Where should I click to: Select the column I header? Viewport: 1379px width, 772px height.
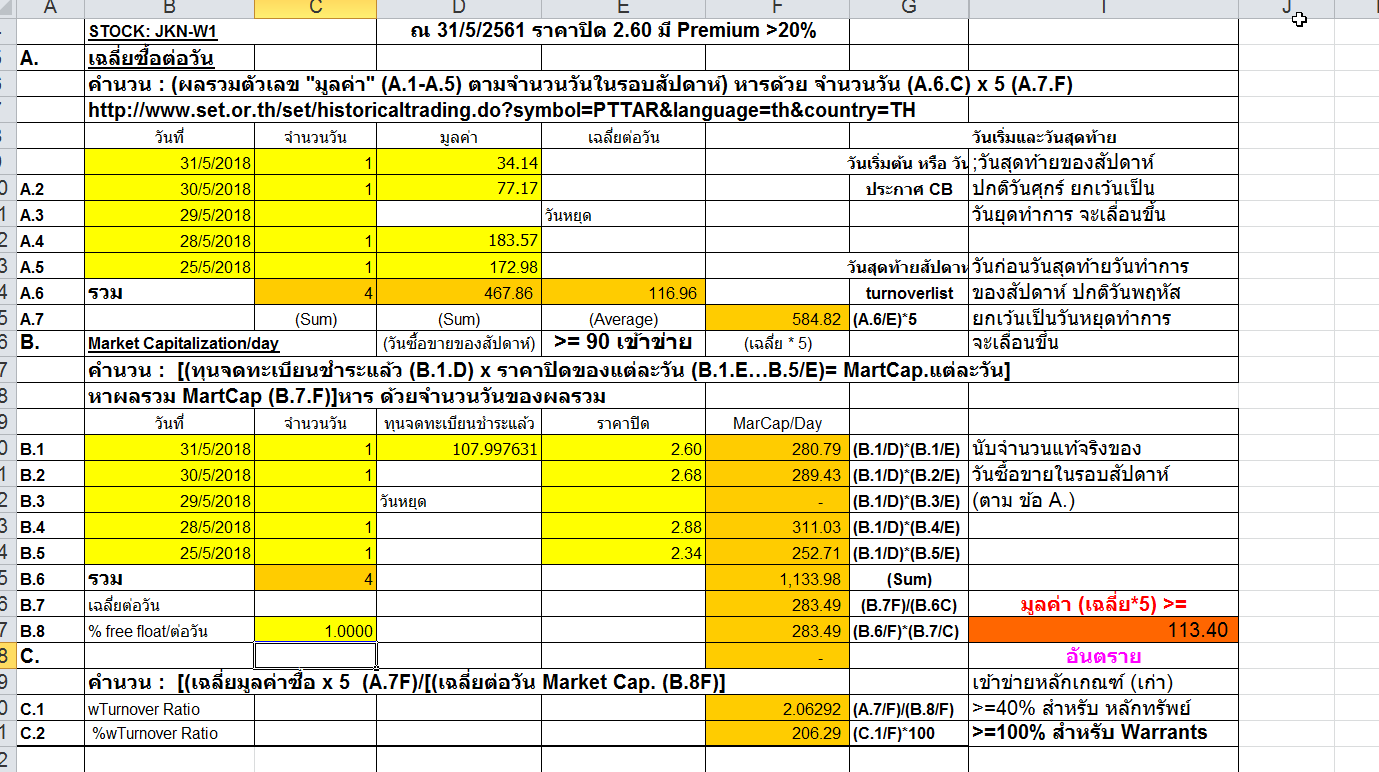(1103, 9)
